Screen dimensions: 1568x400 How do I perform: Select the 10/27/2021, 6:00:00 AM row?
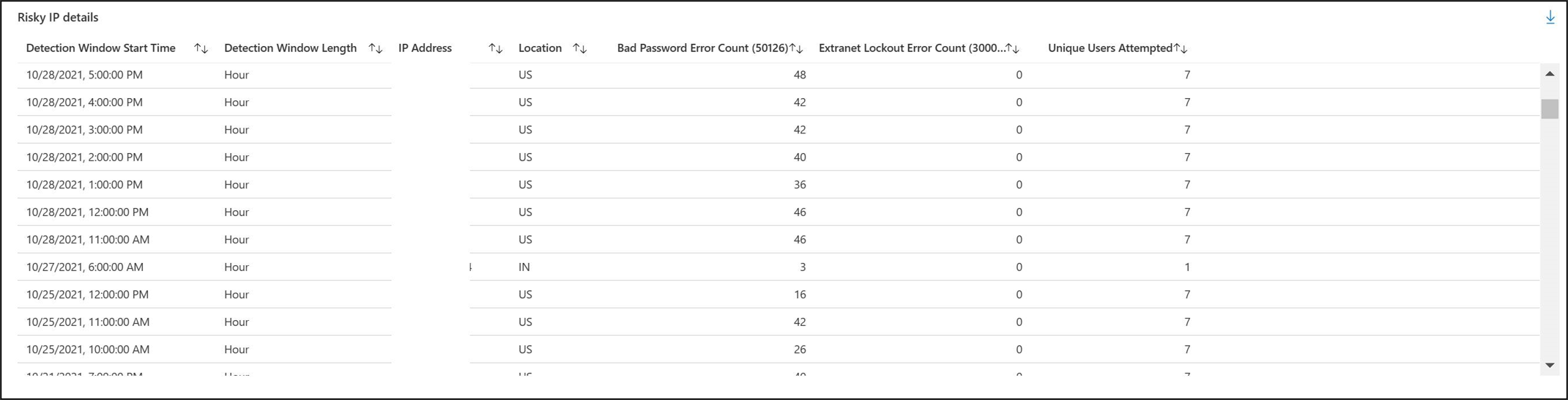pyautogui.click(x=779, y=267)
